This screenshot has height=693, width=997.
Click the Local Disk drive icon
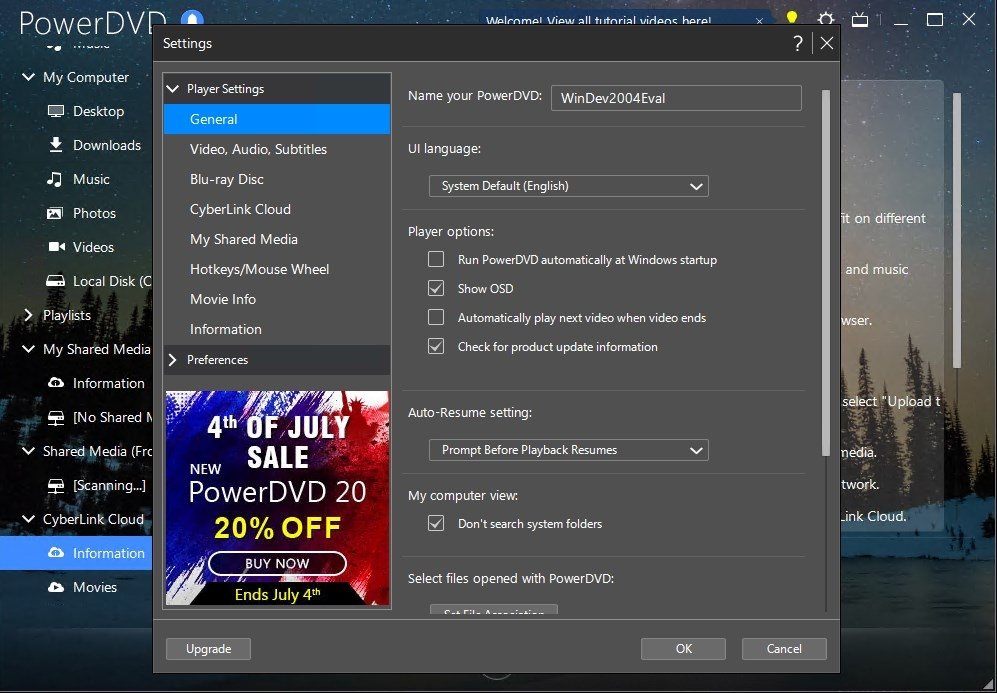(x=56, y=281)
